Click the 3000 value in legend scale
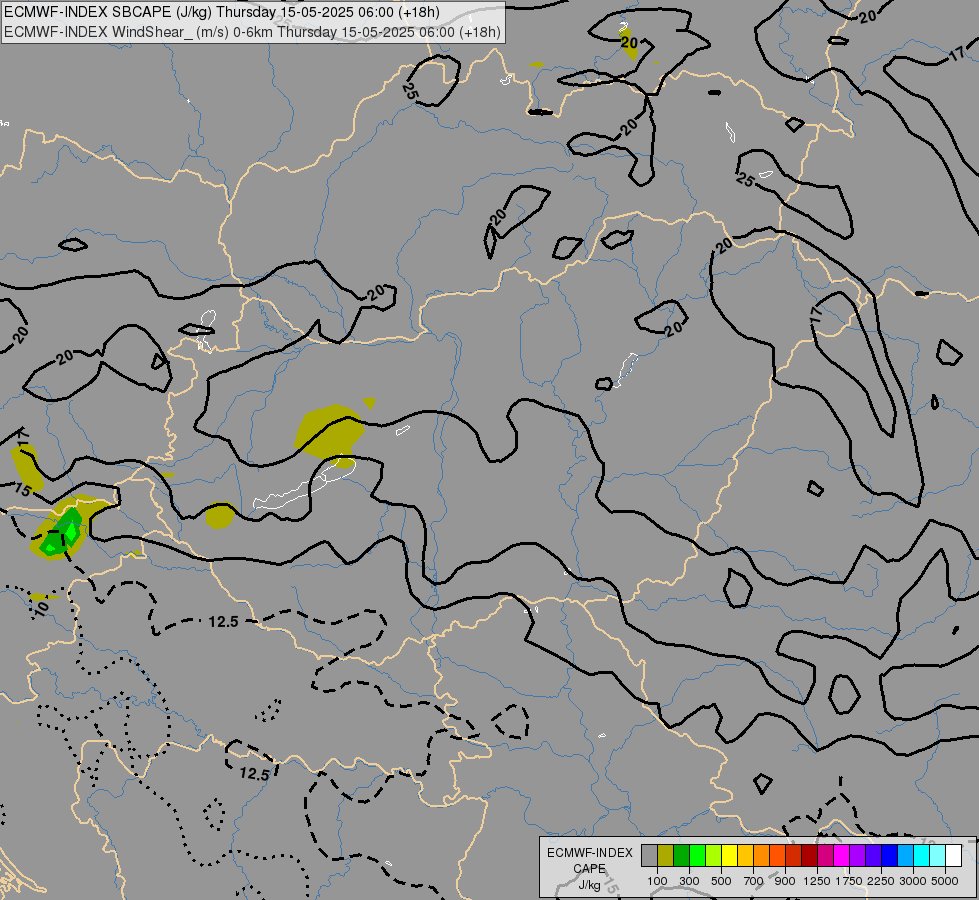 click(913, 881)
